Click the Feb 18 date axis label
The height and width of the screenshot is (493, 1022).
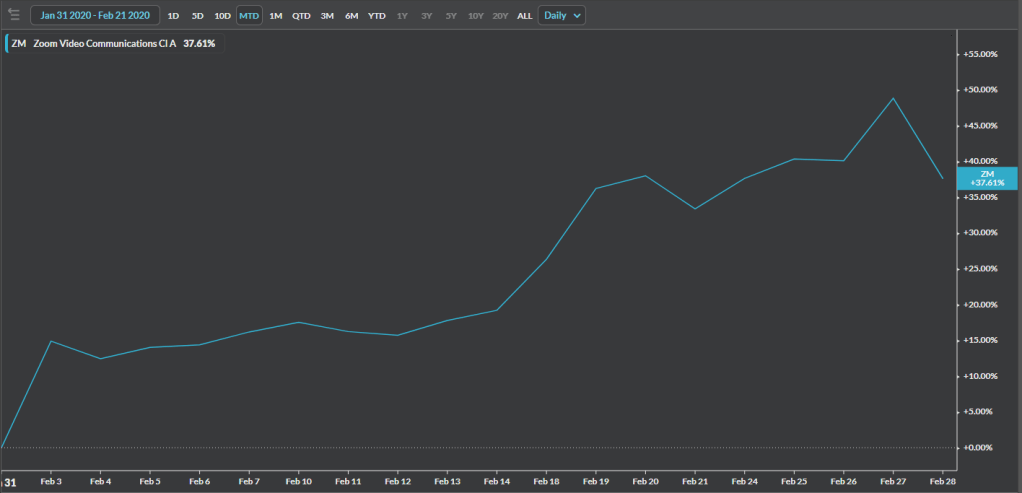(x=546, y=481)
